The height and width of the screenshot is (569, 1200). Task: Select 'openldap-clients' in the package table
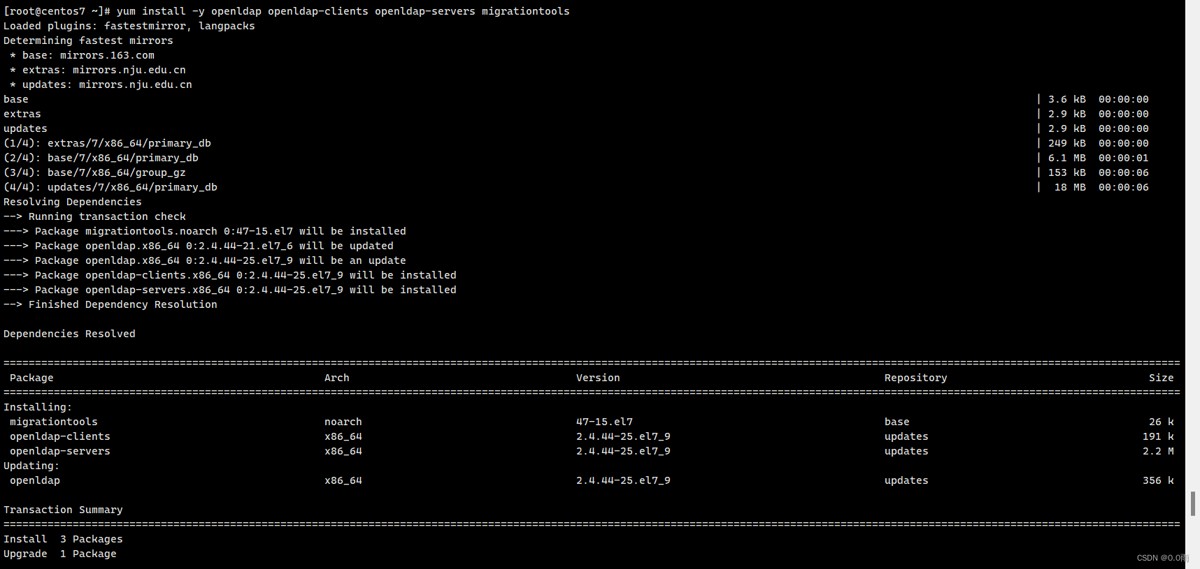(x=60, y=436)
